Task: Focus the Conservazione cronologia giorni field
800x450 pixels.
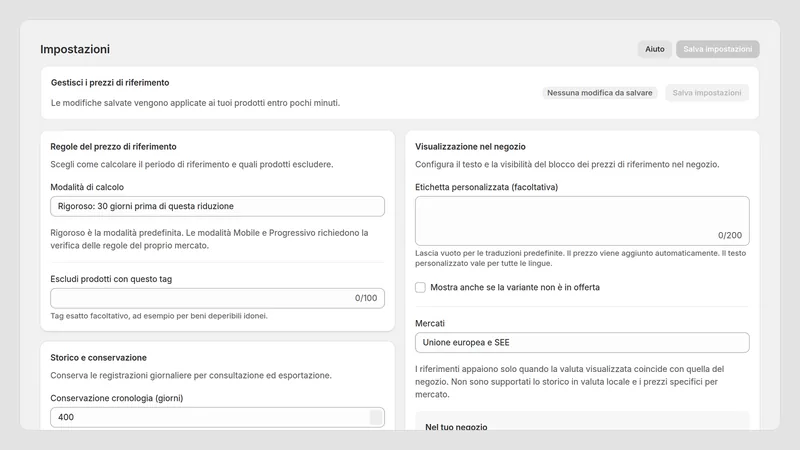Action: 217,417
